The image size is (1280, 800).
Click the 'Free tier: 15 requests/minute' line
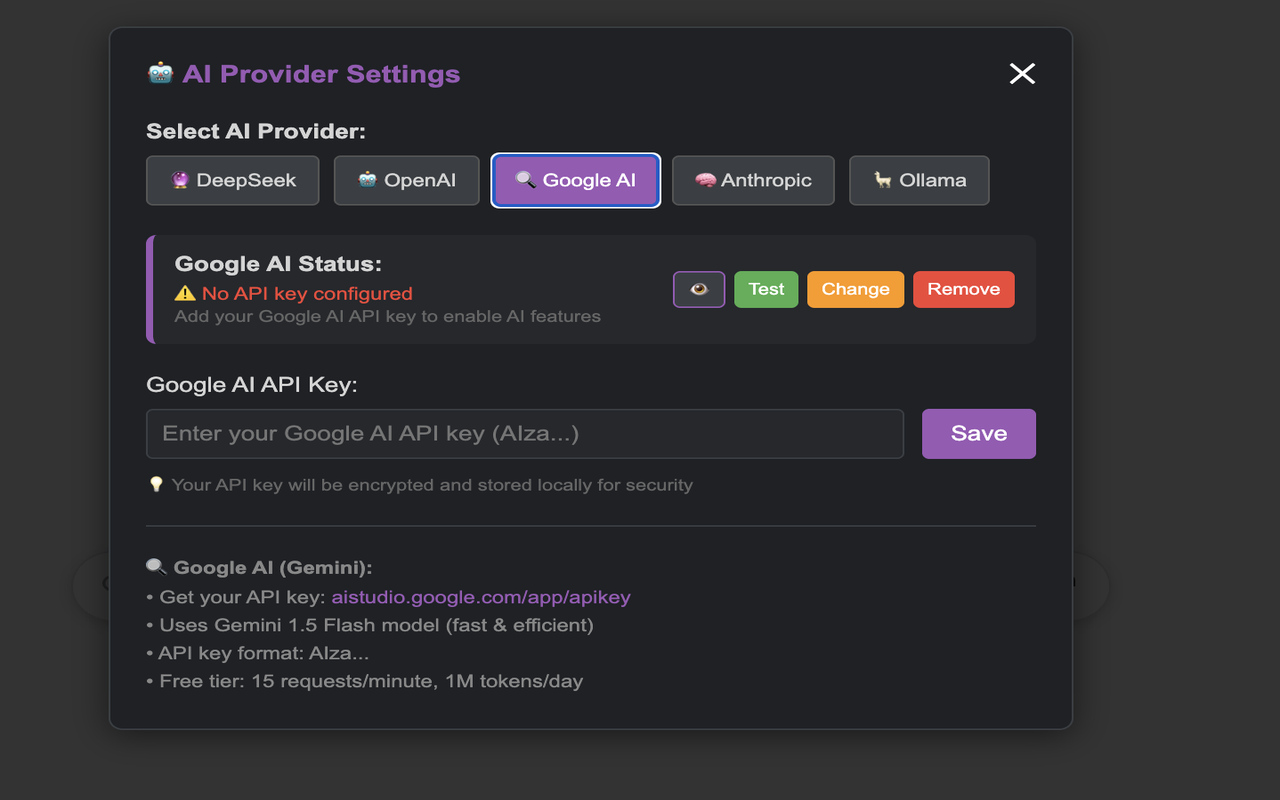[365, 681]
